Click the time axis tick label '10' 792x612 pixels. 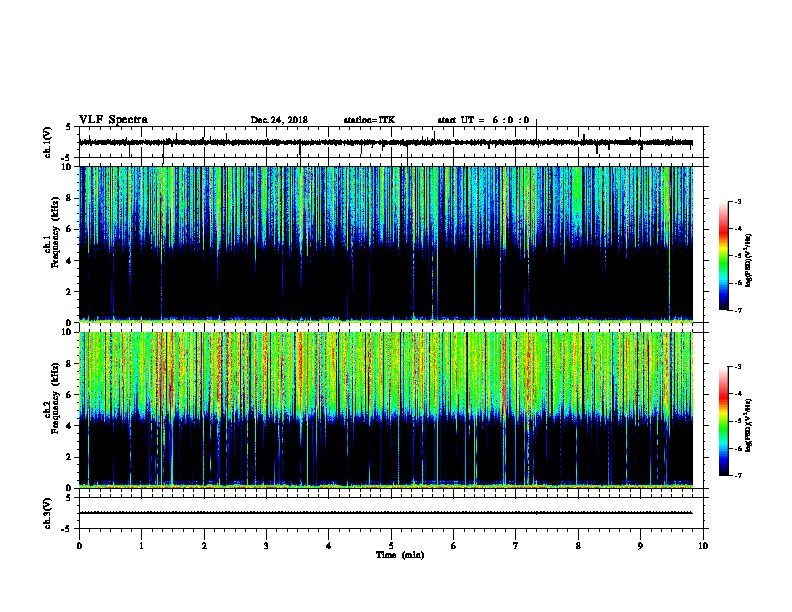[x=703, y=546]
